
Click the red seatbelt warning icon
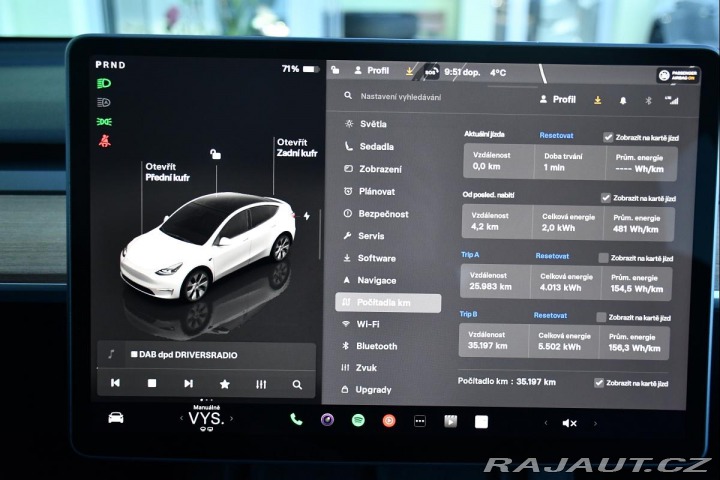pos(105,141)
